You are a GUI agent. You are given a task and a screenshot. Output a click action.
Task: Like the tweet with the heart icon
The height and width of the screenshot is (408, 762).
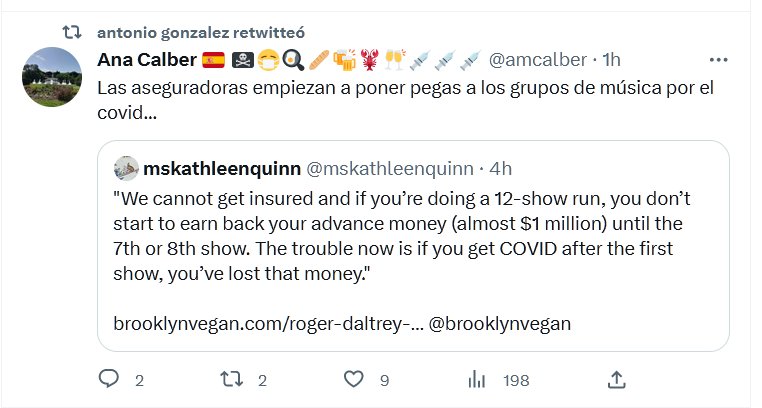click(x=353, y=379)
